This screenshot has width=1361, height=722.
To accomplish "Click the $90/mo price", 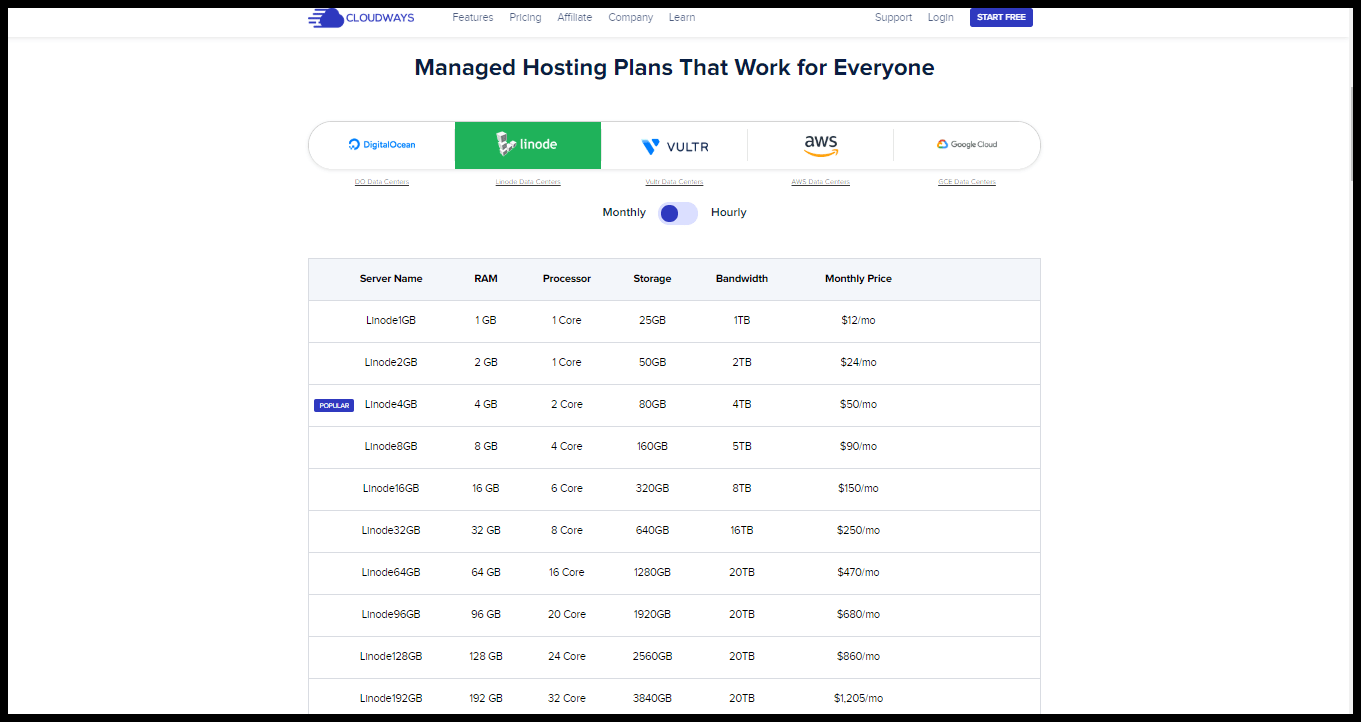I will 858,447.
